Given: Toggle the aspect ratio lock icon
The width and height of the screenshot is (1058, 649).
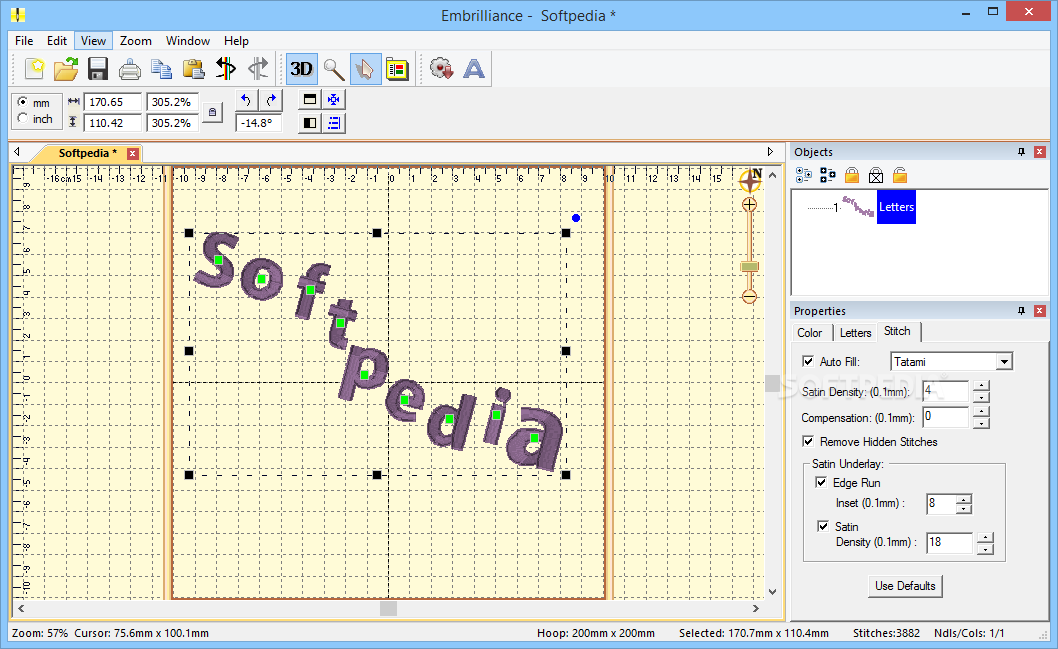Looking at the screenshot, I should [x=213, y=113].
